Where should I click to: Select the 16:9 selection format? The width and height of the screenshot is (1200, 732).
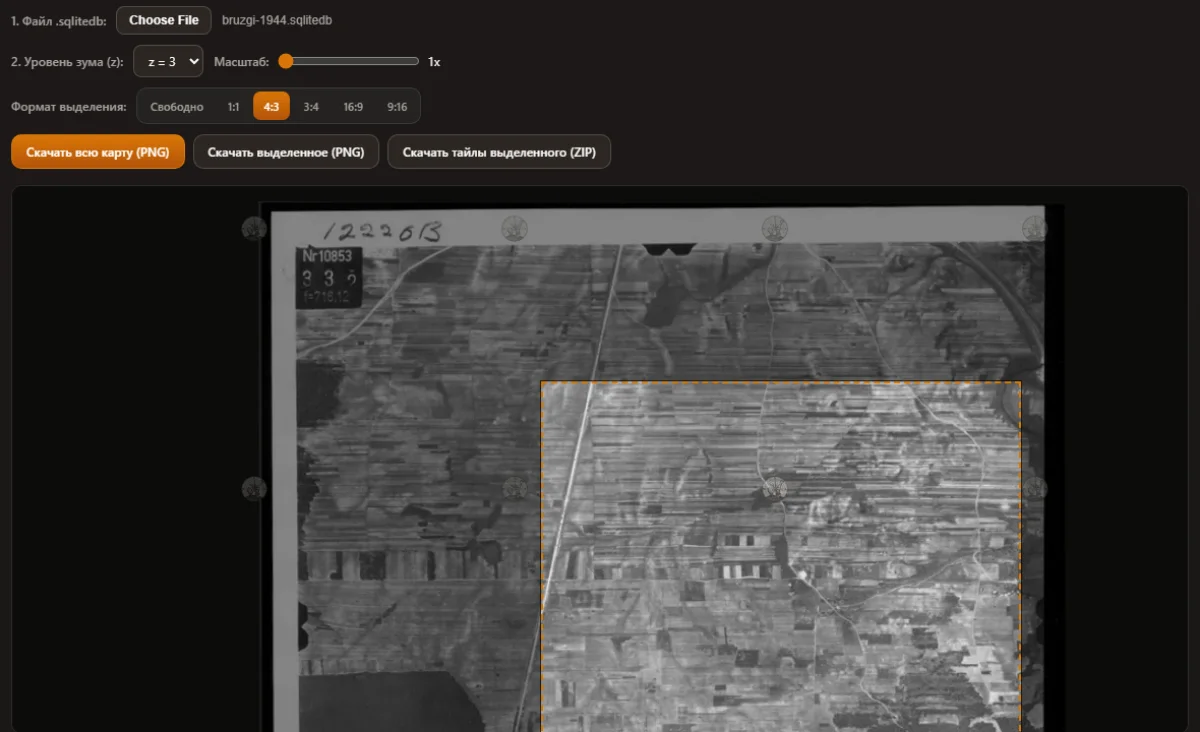point(353,106)
